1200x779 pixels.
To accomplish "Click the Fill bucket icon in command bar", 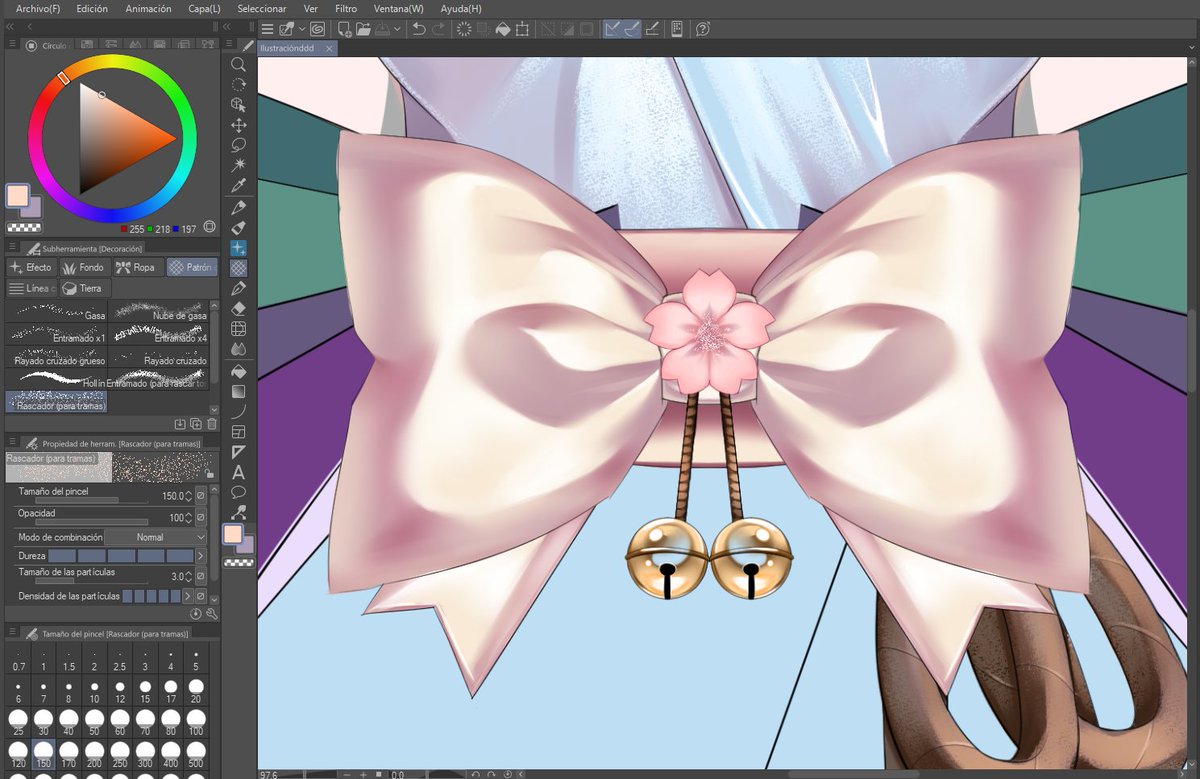I will (x=503, y=29).
